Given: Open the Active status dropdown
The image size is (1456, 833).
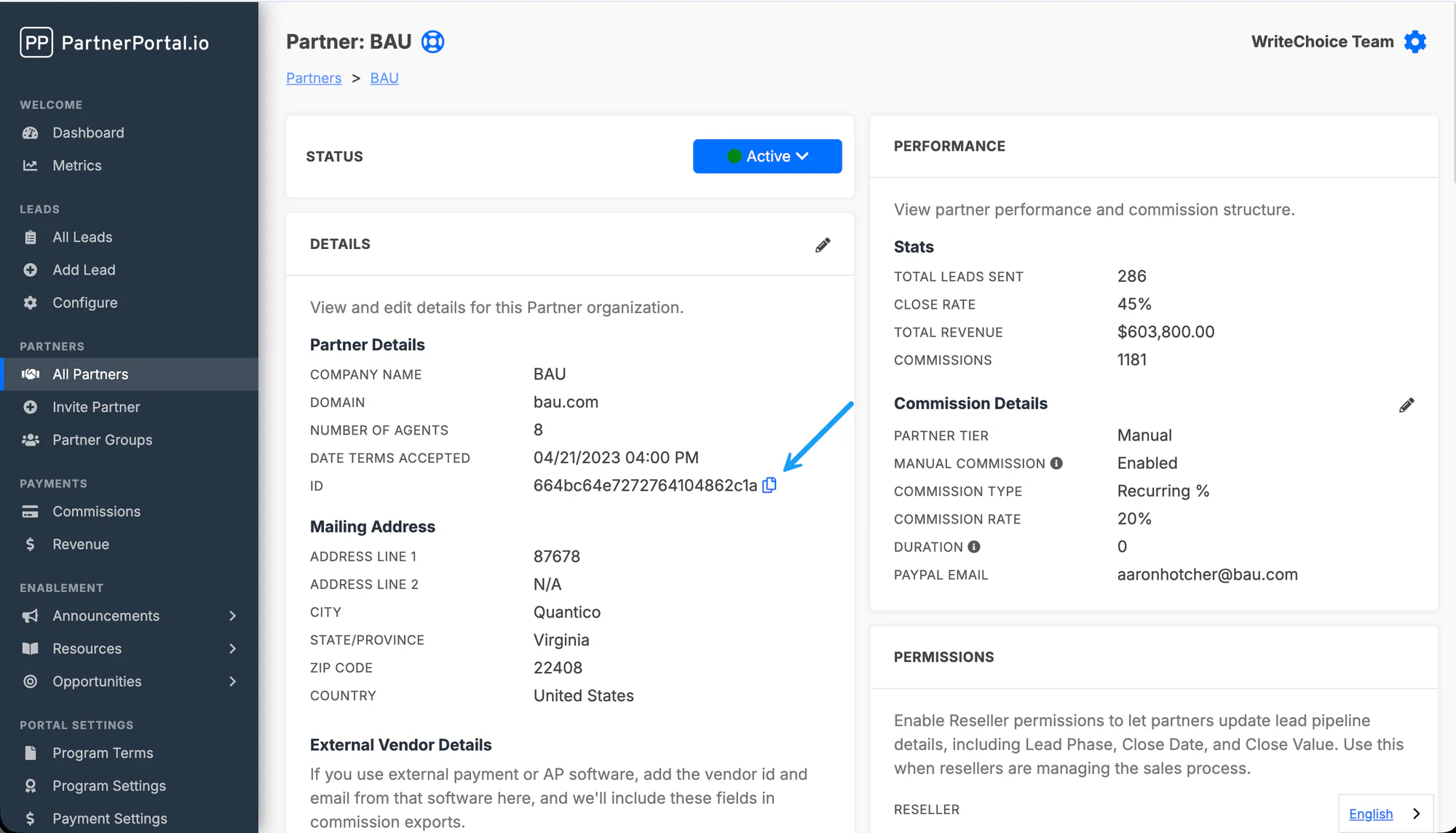Looking at the screenshot, I should (x=767, y=157).
